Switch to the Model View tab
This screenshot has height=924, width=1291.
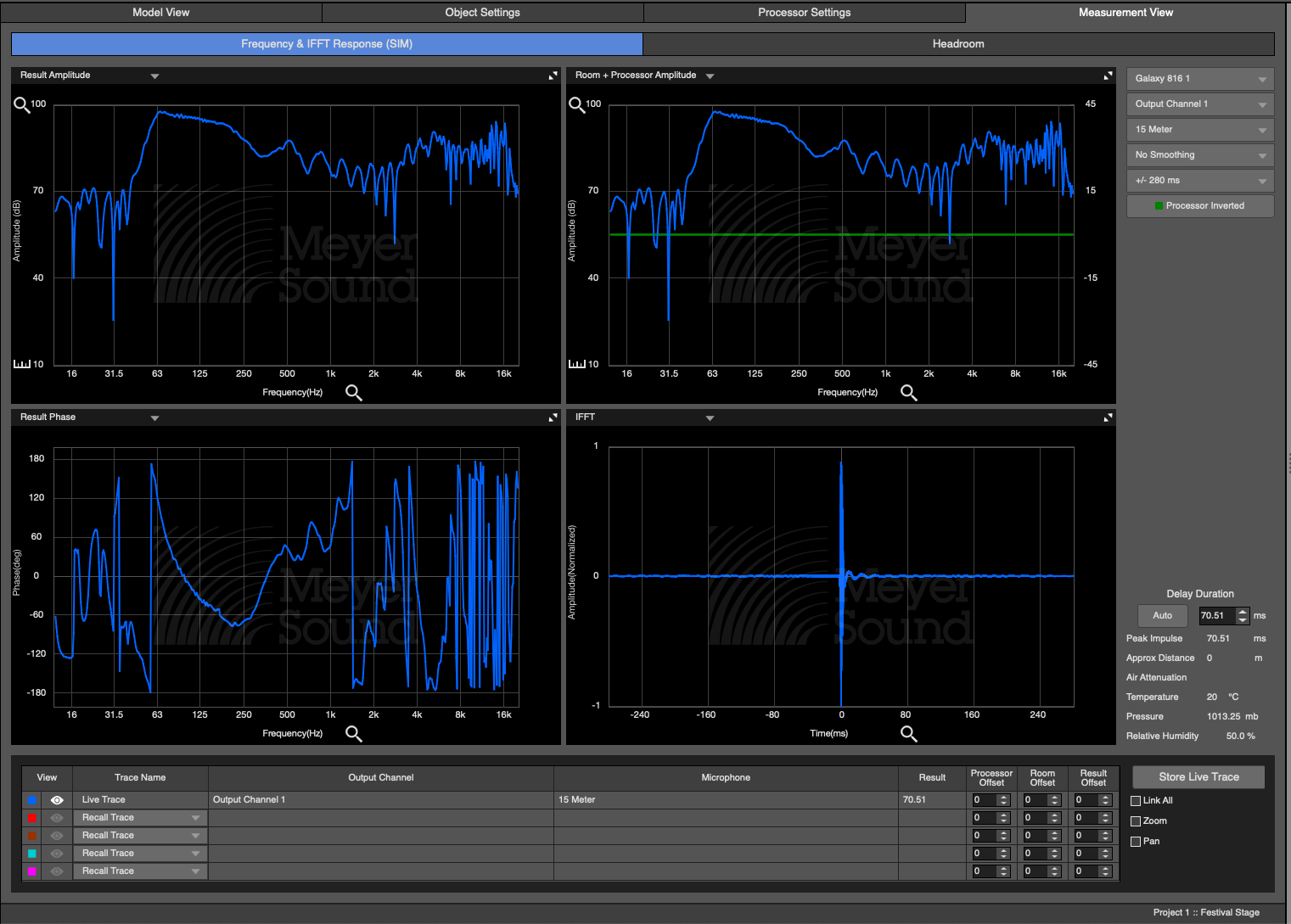pyautogui.click(x=161, y=13)
